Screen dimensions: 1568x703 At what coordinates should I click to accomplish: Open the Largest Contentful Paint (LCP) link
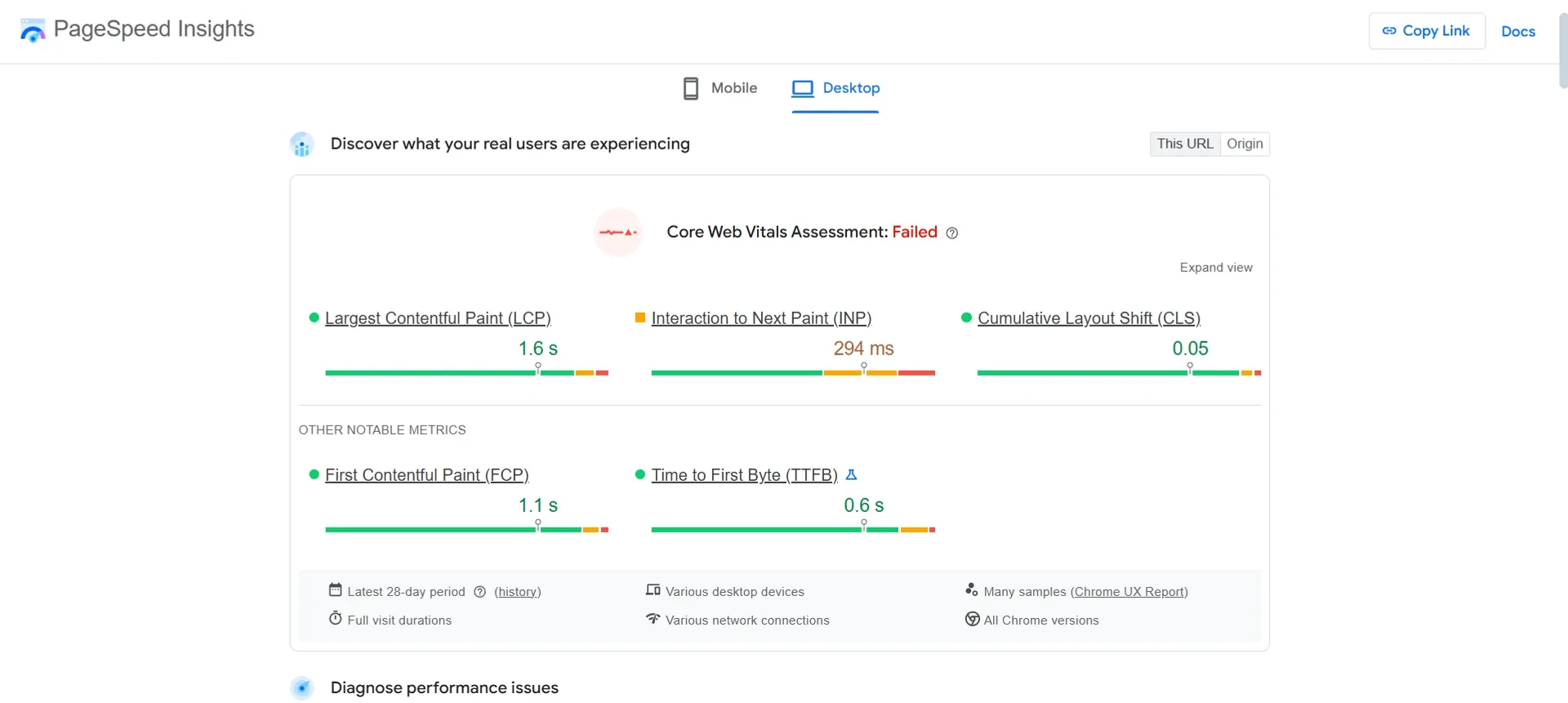click(x=438, y=318)
